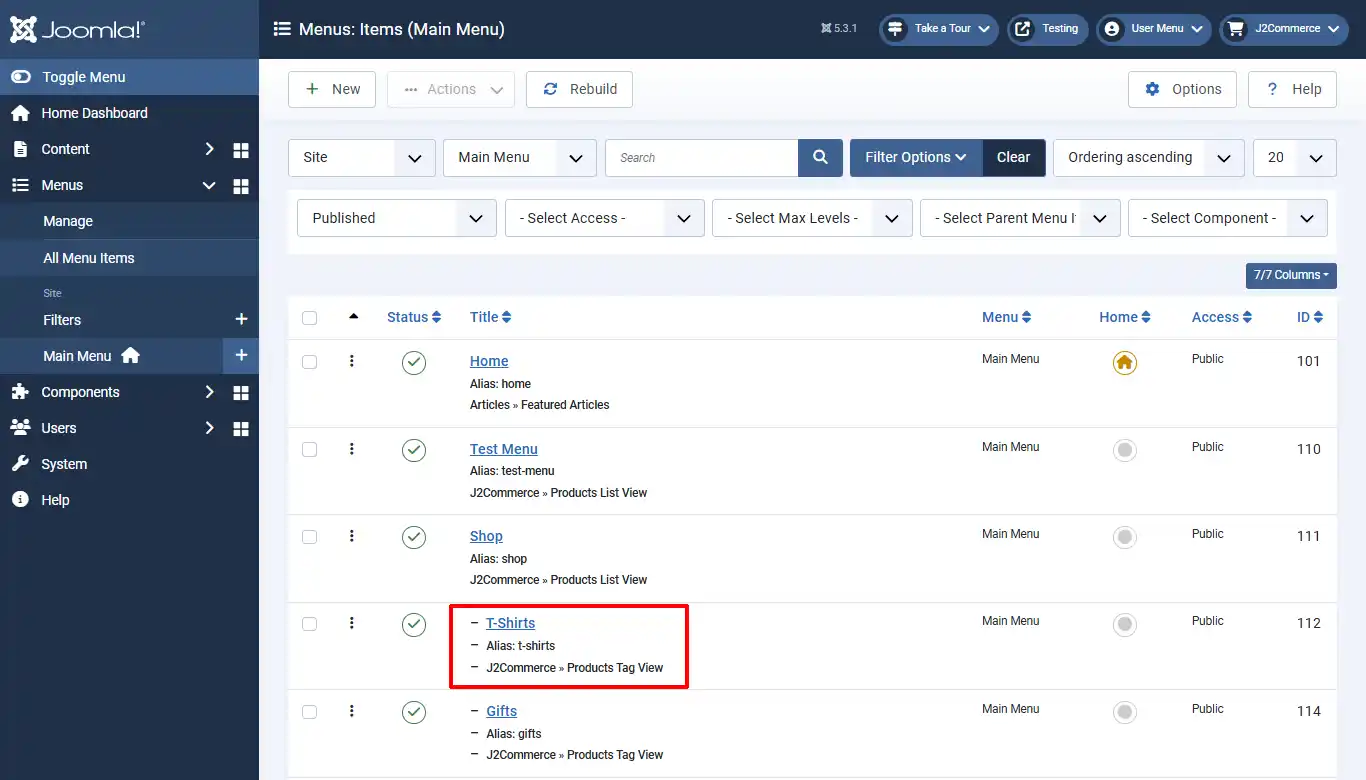Screen dimensions: 1366x780
Task: Sort by the Access column
Action: [1222, 317]
